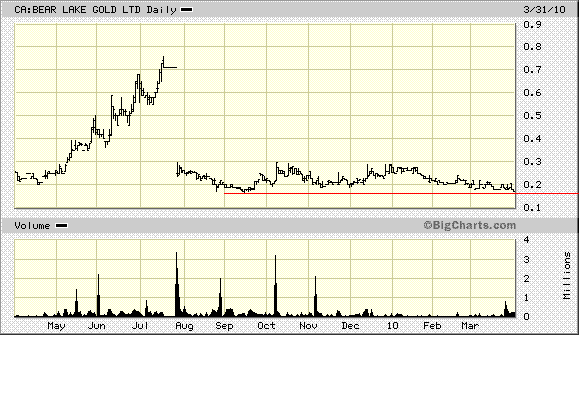Screen dimensions: 579x405
Task: Click the 'Dec' month label
Action: point(350,326)
